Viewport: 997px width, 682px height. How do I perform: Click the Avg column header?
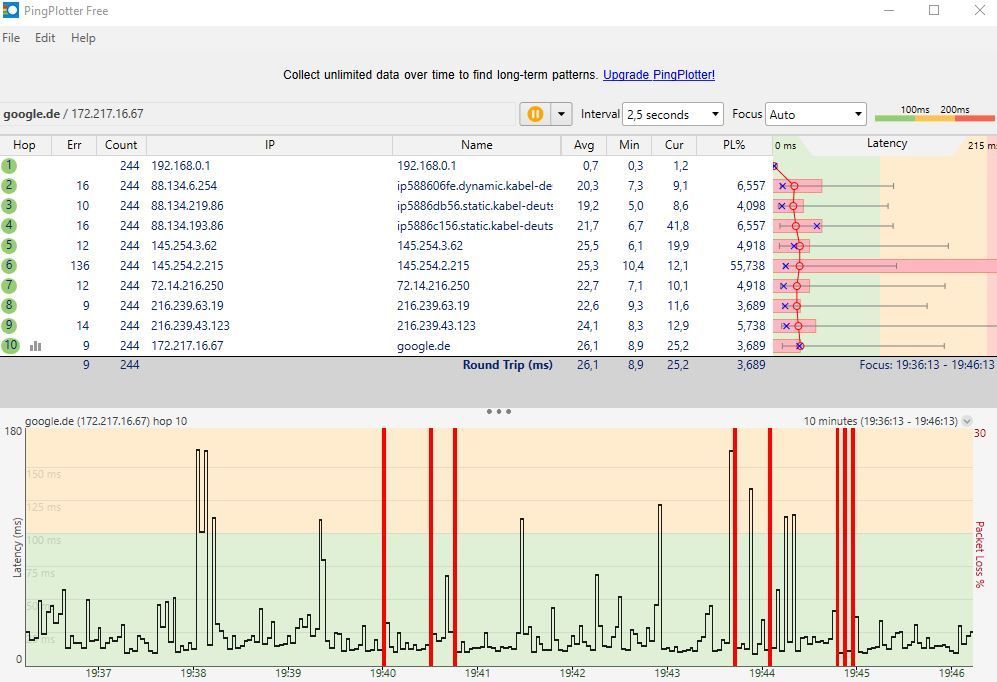point(584,145)
